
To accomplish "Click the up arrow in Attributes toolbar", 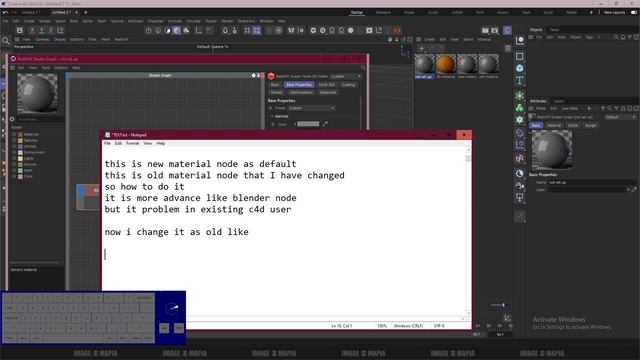I will (x=602, y=109).
